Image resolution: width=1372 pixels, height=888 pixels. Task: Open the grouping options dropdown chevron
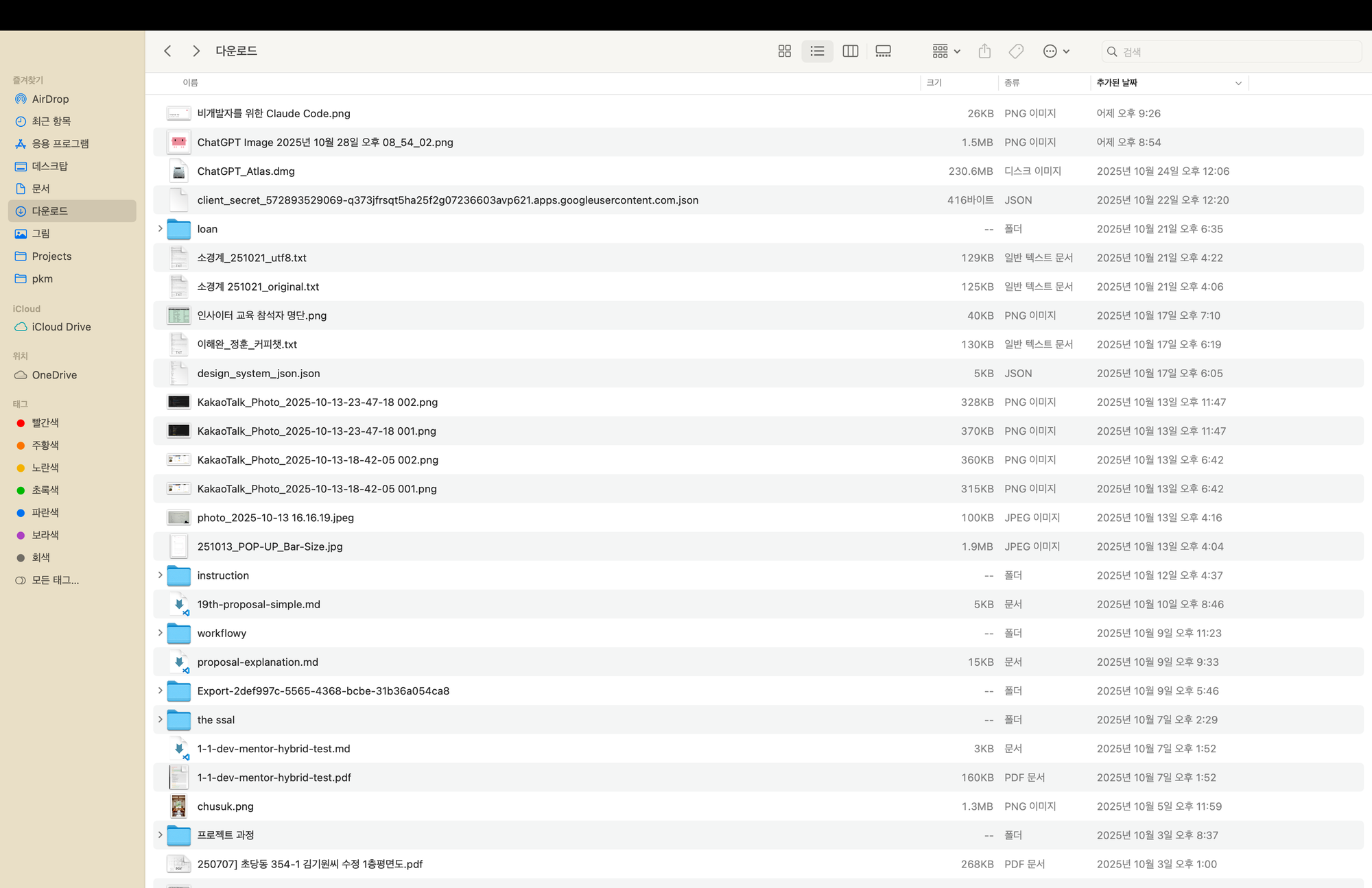pos(956,51)
